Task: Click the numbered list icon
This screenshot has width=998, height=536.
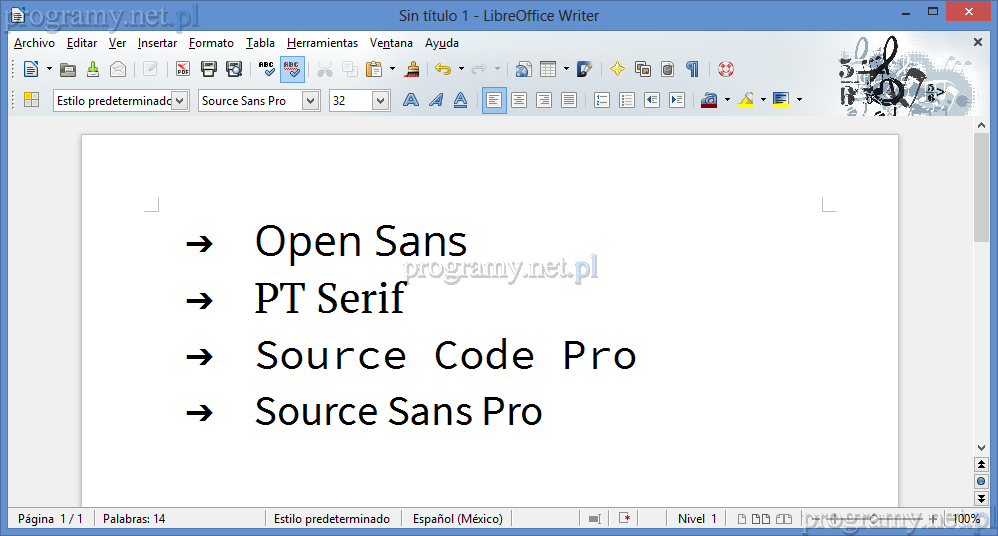Action: pyautogui.click(x=602, y=100)
